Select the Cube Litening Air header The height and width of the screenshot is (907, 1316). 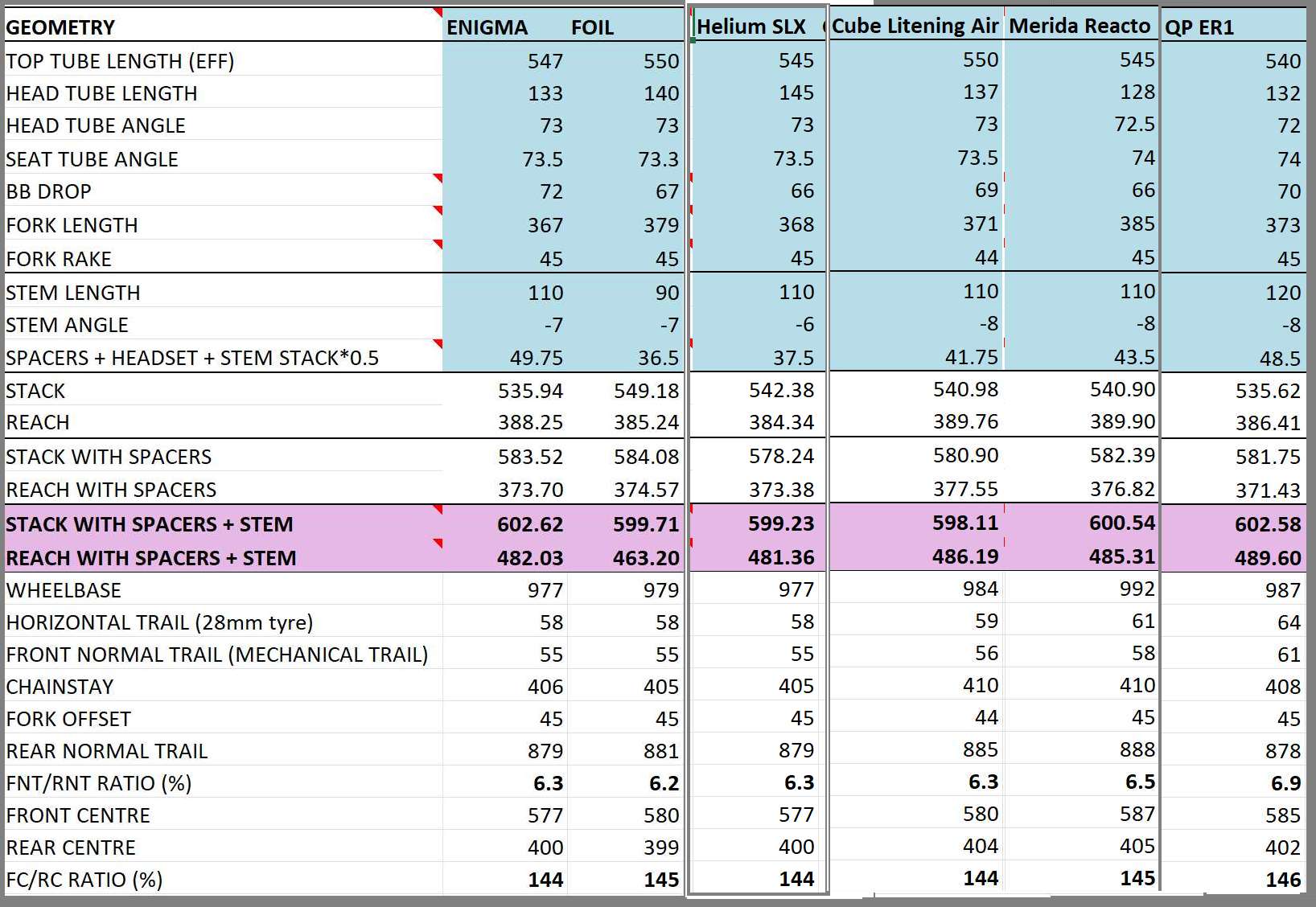(x=915, y=26)
